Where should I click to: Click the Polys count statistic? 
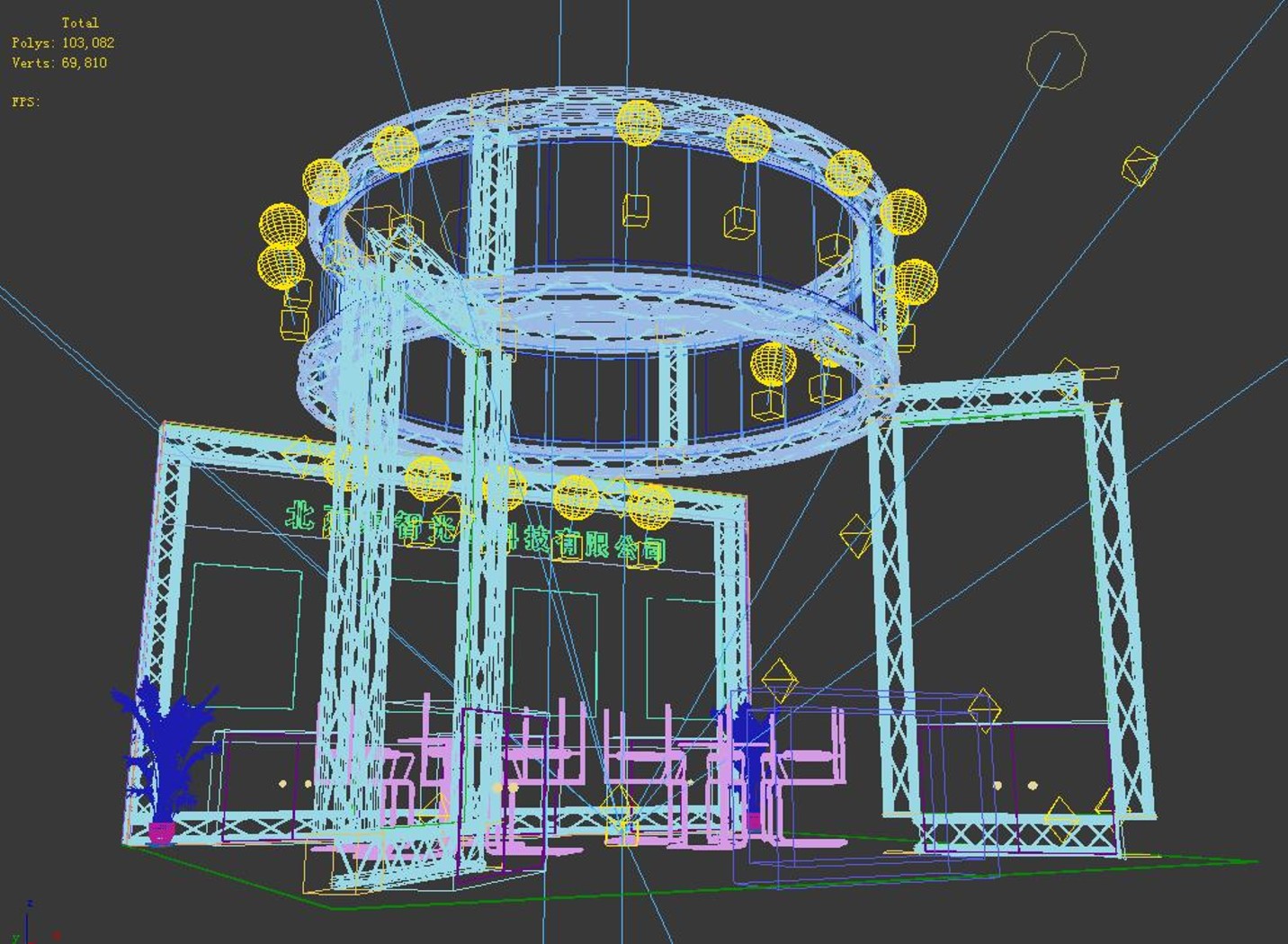[x=63, y=42]
